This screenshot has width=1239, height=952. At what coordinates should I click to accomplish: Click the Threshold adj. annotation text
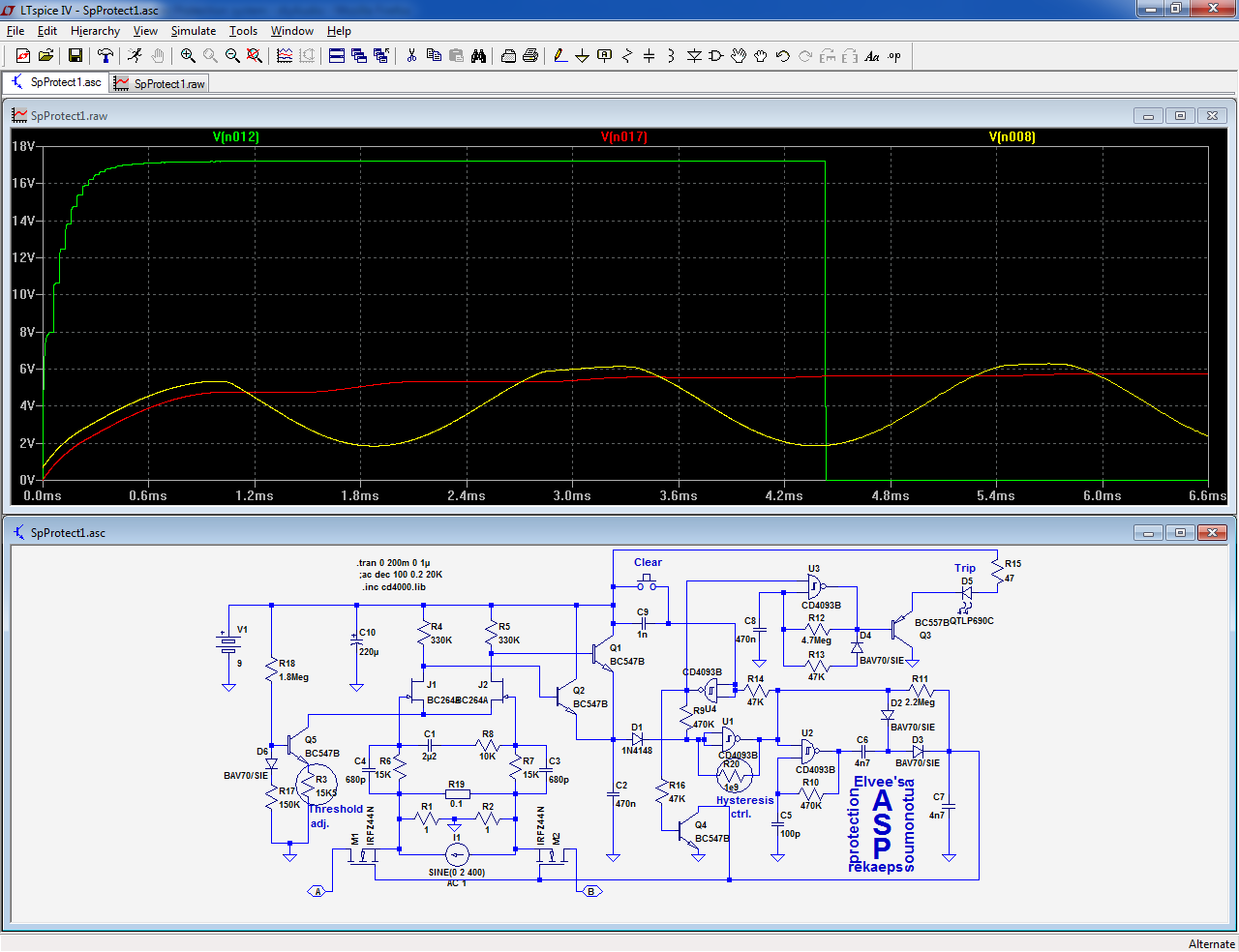pyautogui.click(x=335, y=816)
